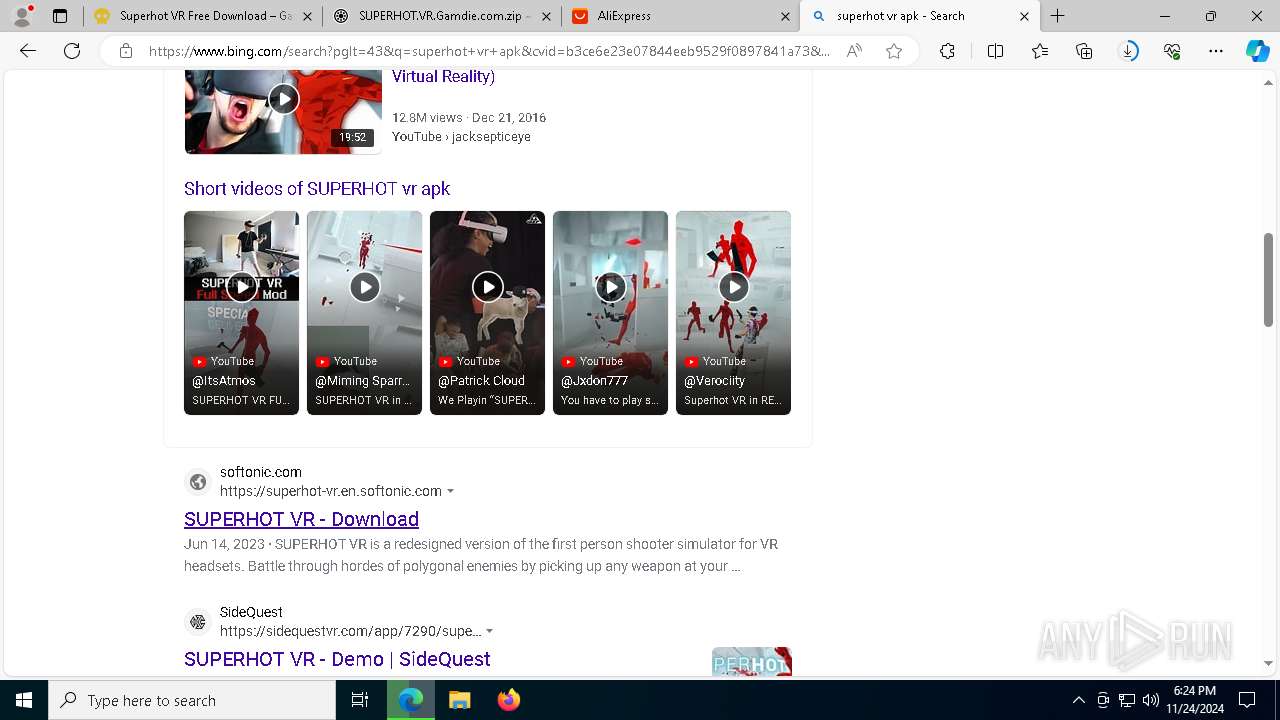Click the SideQuest site name text
Image resolution: width=1280 pixels, height=720 pixels.
[251, 612]
